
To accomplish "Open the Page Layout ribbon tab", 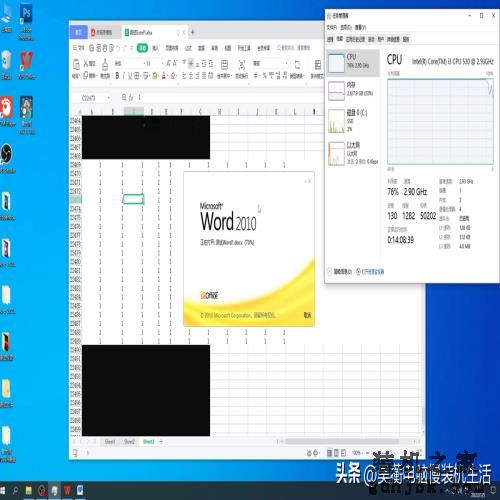I will click(x=172, y=48).
